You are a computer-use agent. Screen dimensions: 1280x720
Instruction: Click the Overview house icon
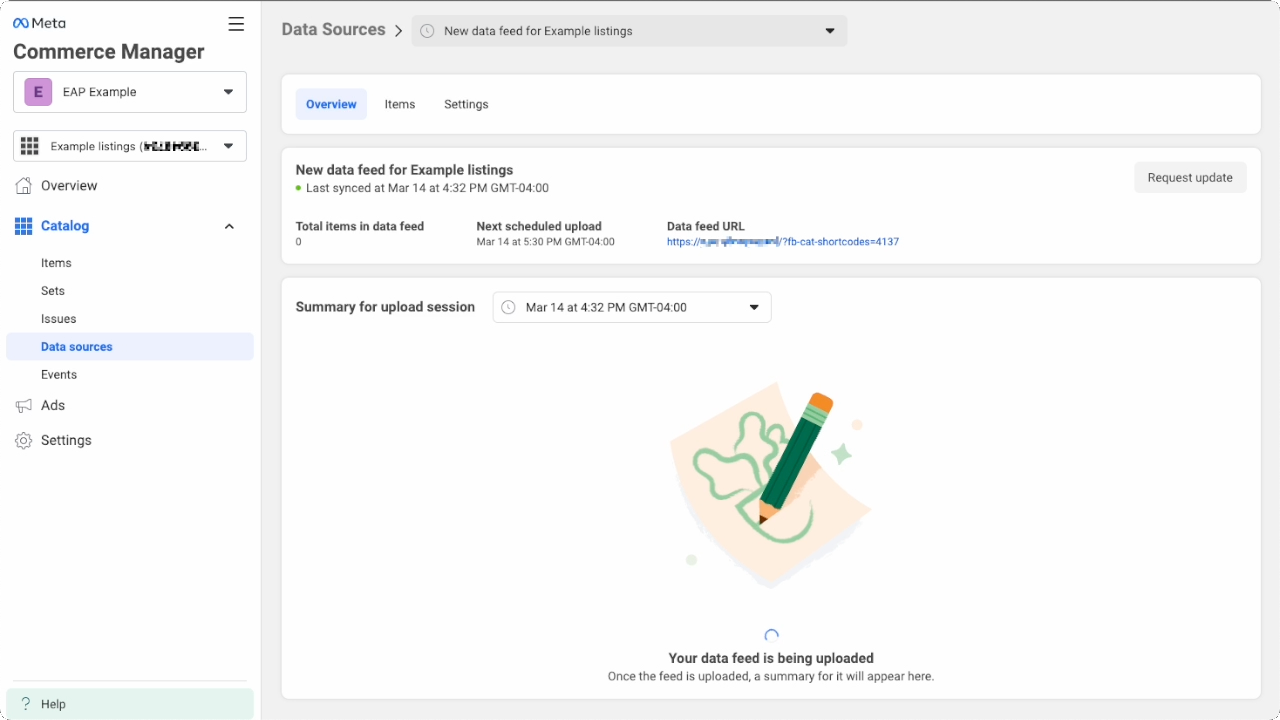(x=24, y=185)
